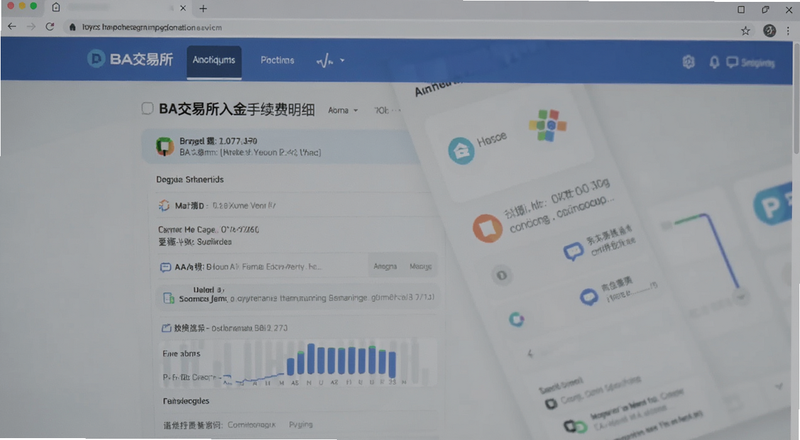
Task: Click the Maorge button
Action: (x=420, y=266)
